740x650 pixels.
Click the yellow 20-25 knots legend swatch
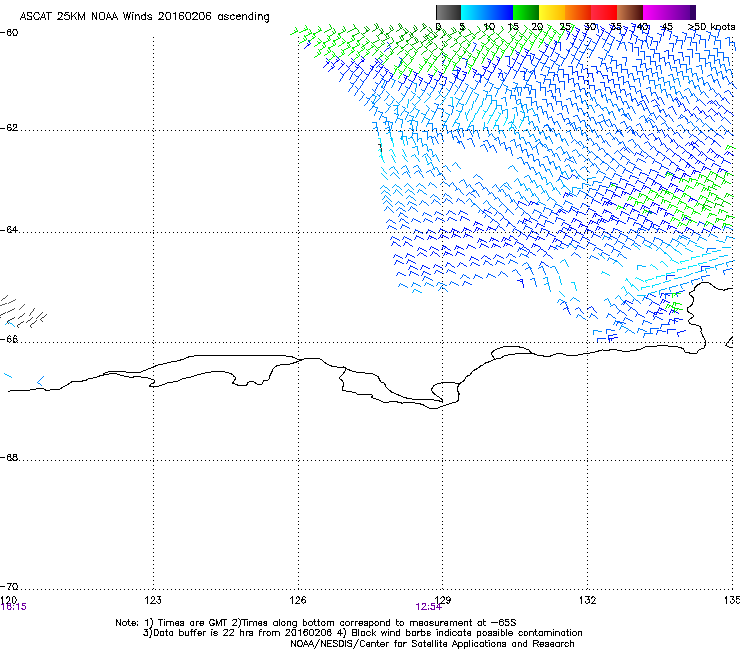[x=552, y=12]
